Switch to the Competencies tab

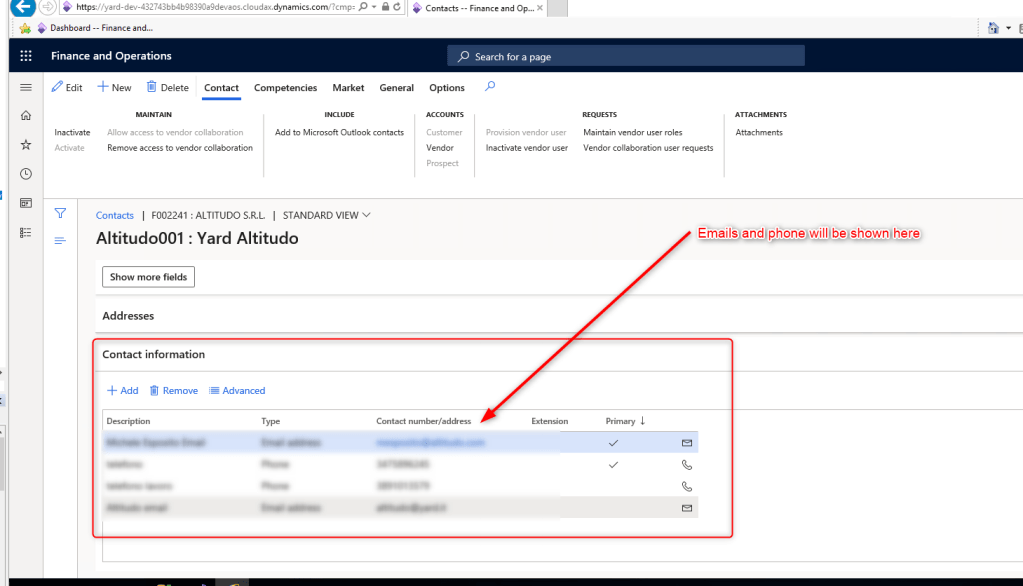285,88
